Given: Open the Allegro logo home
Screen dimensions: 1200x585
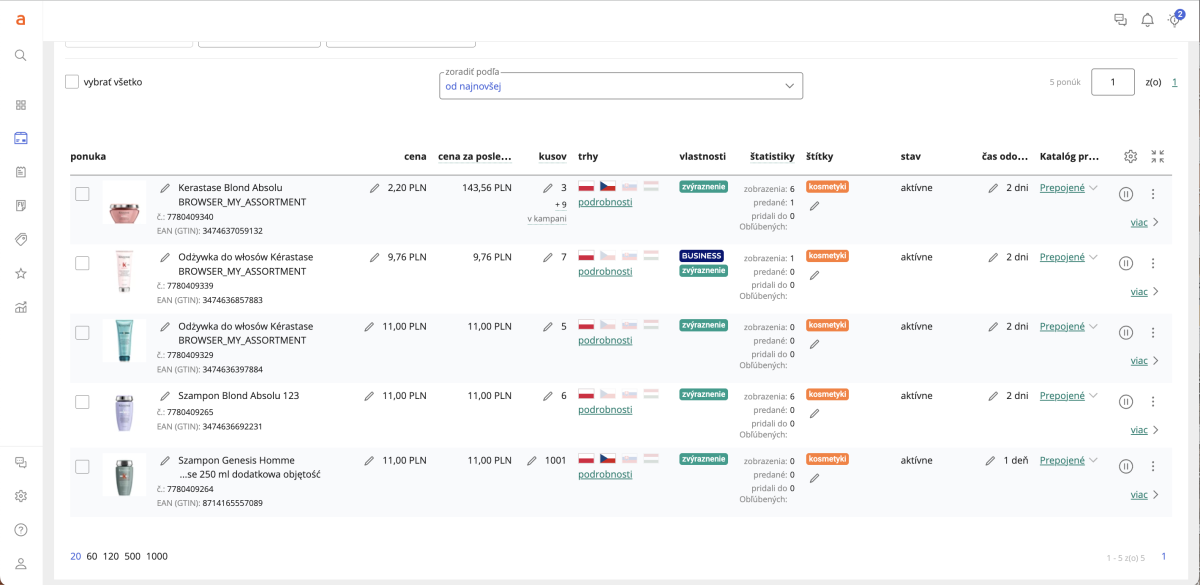Looking at the screenshot, I should 21,20.
